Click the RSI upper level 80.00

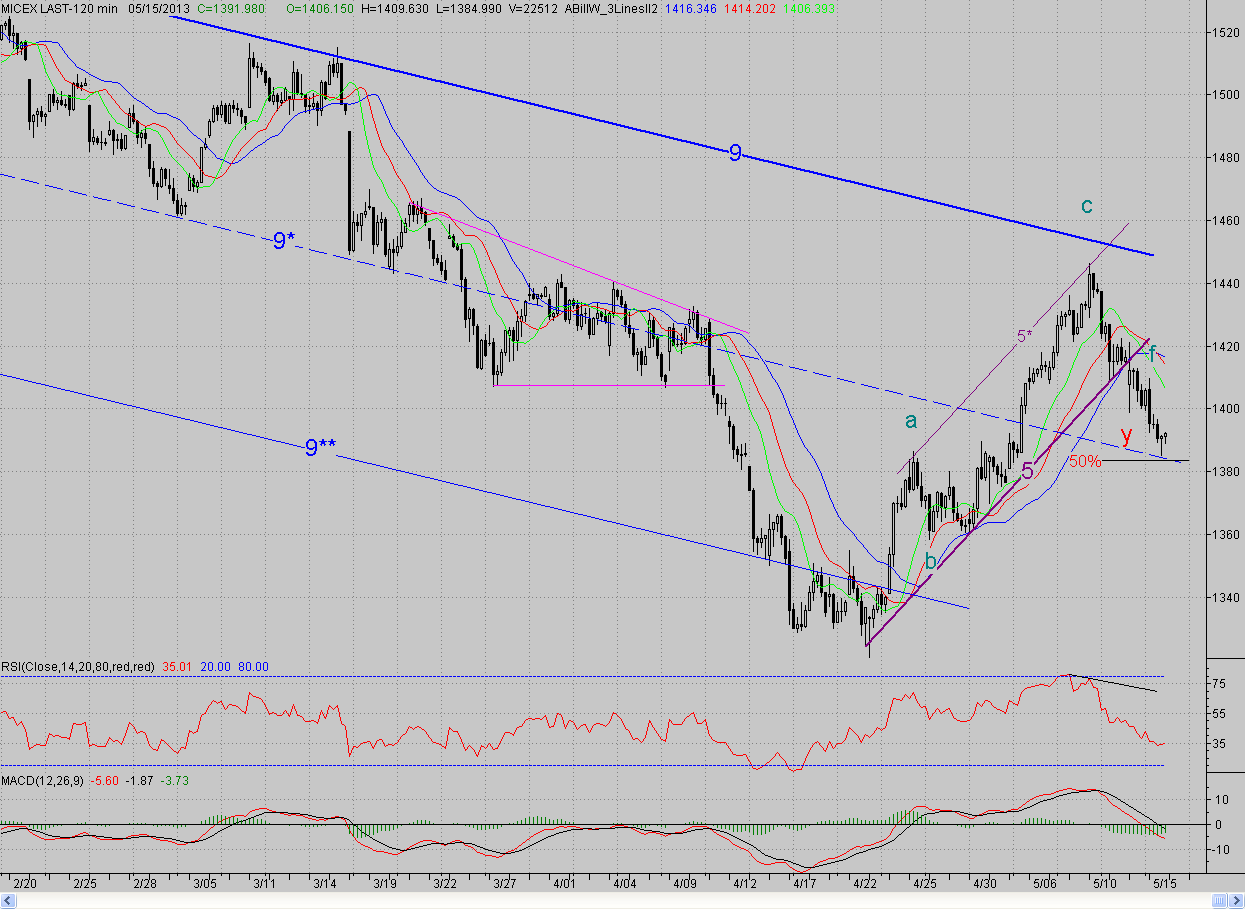[x=253, y=666]
